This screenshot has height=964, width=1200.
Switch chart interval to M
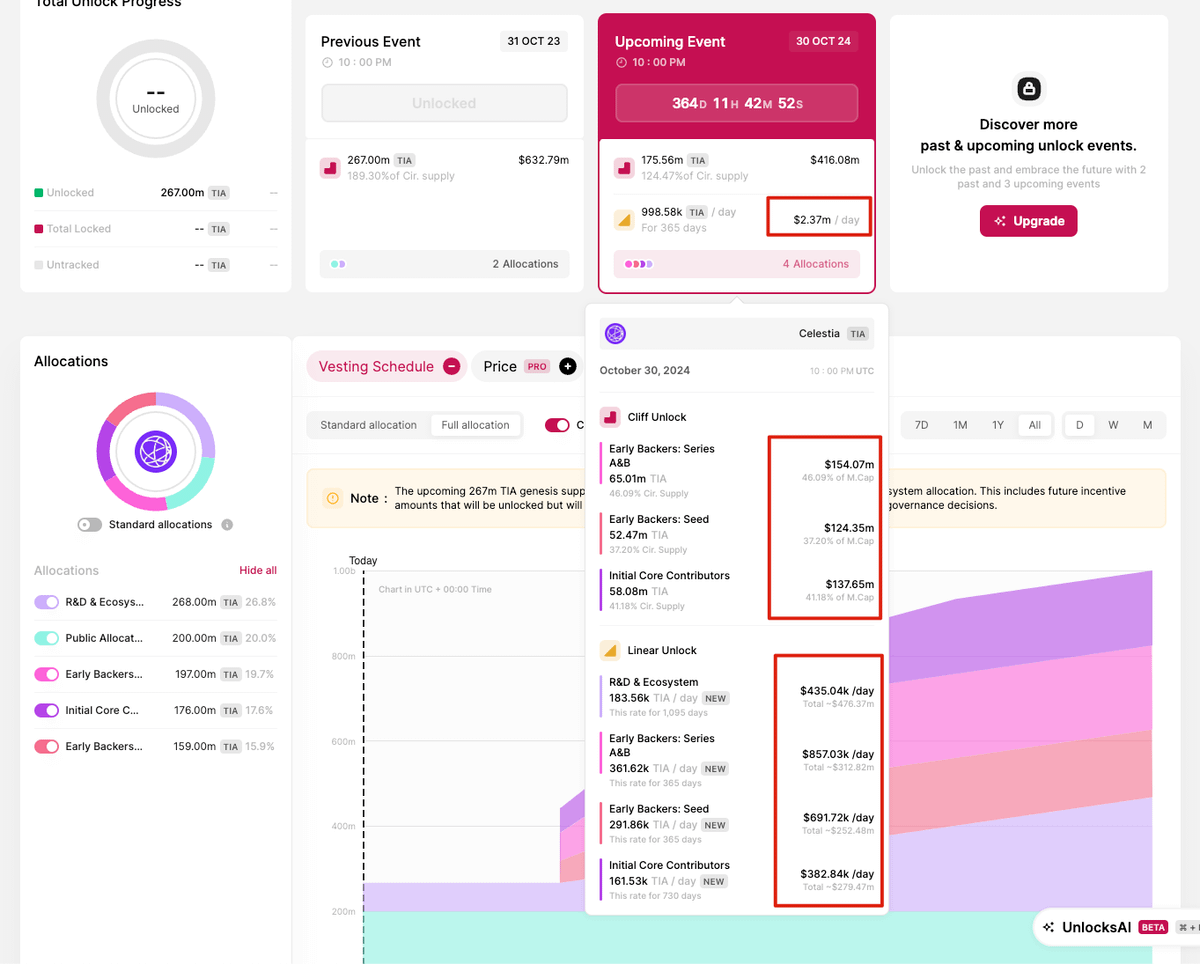[1148, 425]
